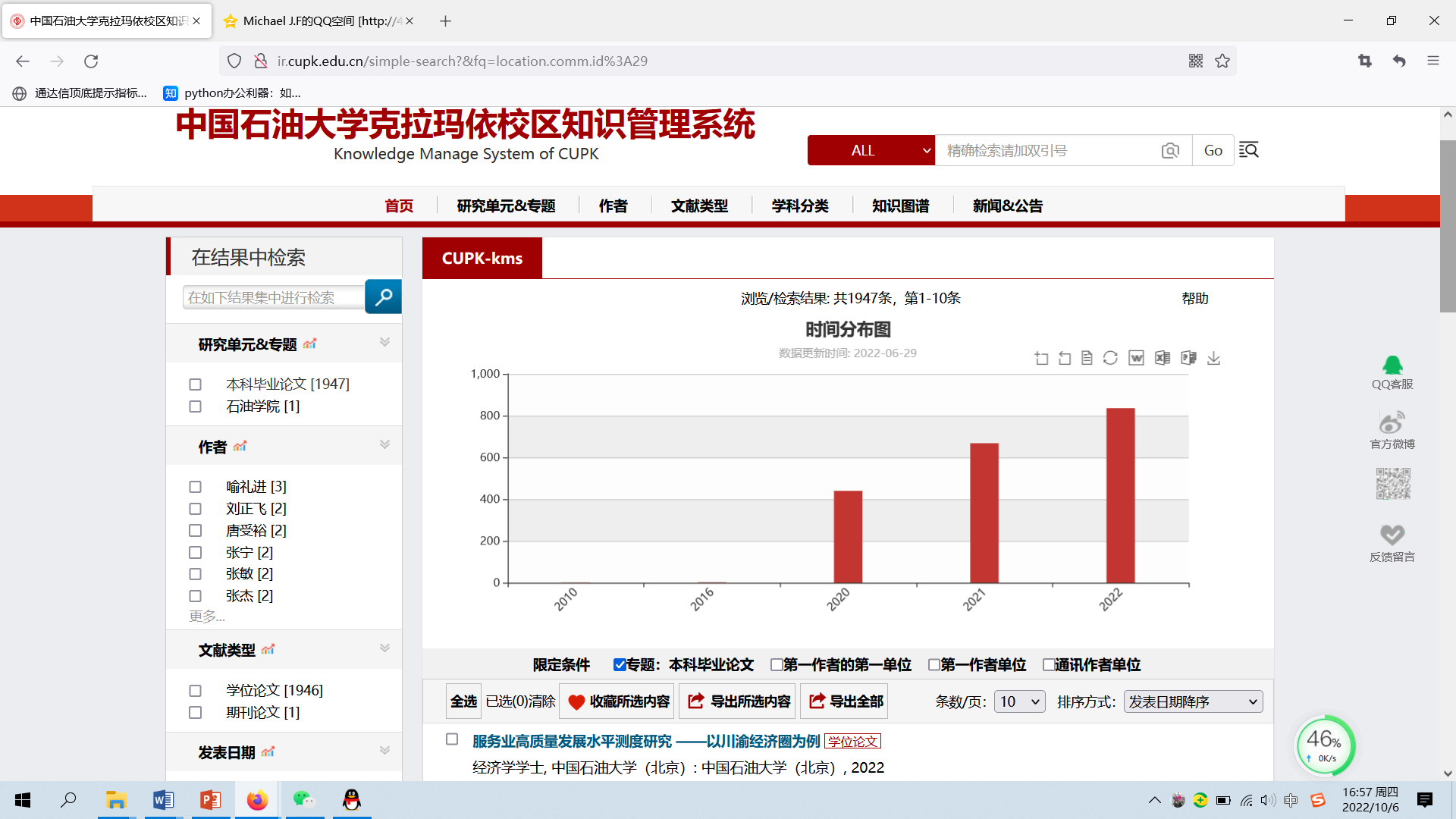Click the chart zoom-area tool icon
This screenshot has width=1456, height=819.
(1041, 358)
